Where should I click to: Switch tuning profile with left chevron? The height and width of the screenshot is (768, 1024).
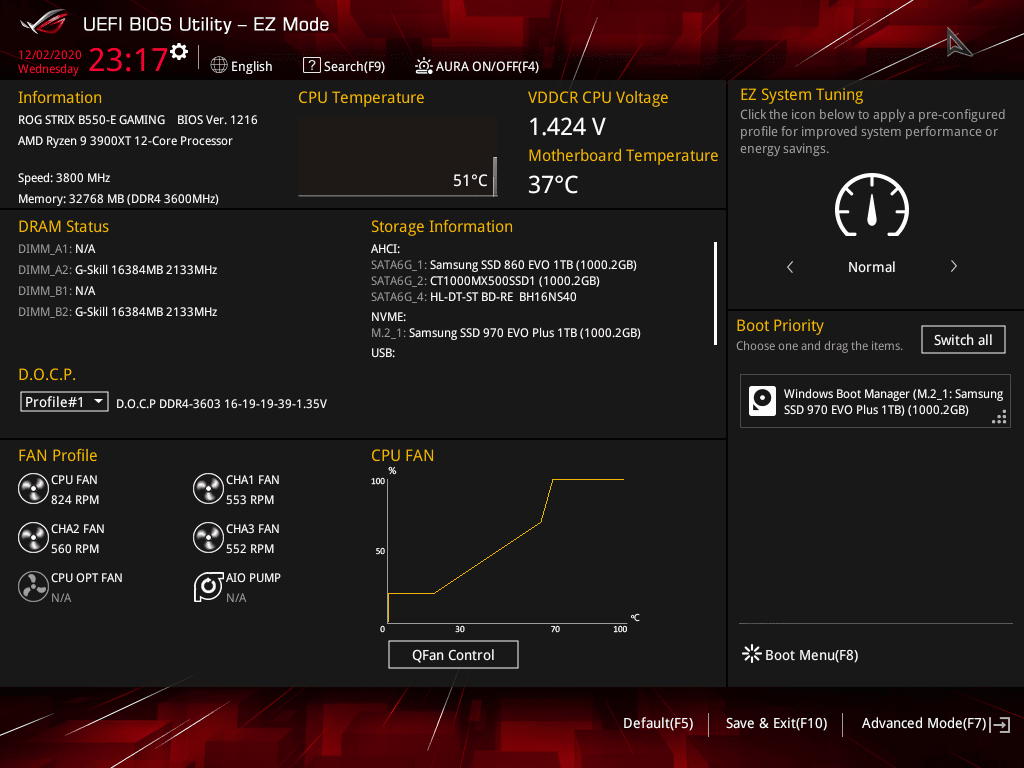[x=790, y=266]
